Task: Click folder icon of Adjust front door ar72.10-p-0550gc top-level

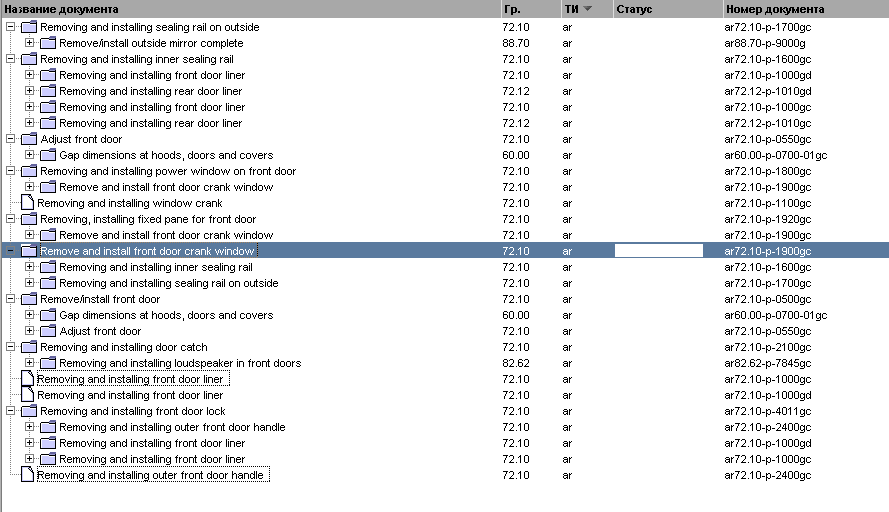Action: (x=28, y=139)
